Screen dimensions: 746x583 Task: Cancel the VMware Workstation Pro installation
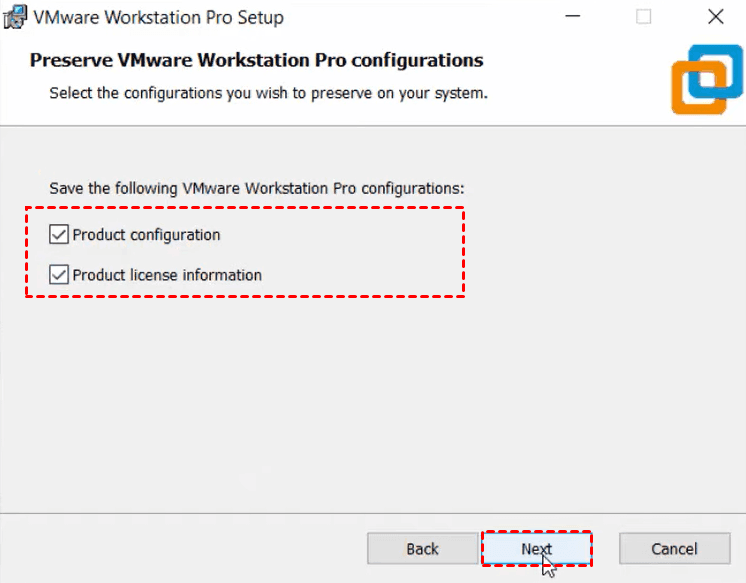pos(674,548)
